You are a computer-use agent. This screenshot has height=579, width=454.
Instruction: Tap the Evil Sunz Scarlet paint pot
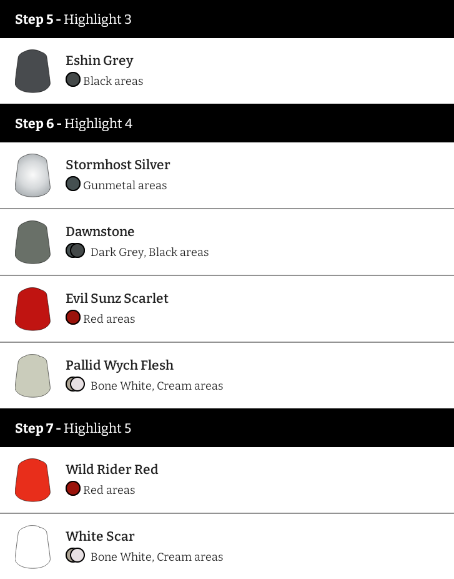(33, 309)
